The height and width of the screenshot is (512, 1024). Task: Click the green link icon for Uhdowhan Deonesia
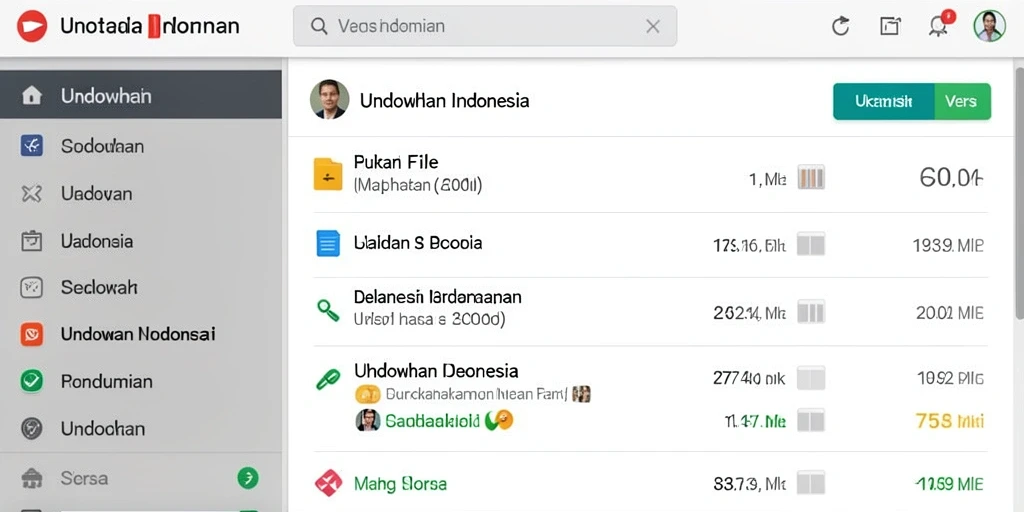pyautogui.click(x=328, y=379)
